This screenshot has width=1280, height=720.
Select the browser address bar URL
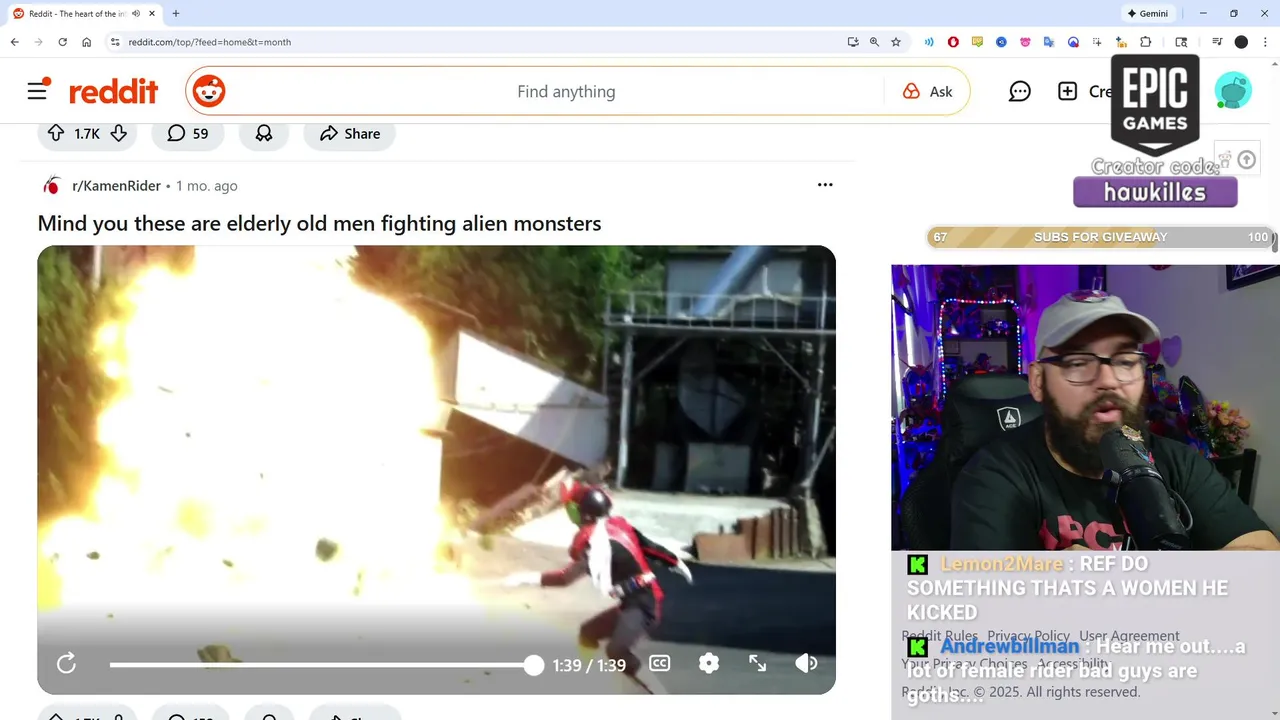(x=210, y=42)
